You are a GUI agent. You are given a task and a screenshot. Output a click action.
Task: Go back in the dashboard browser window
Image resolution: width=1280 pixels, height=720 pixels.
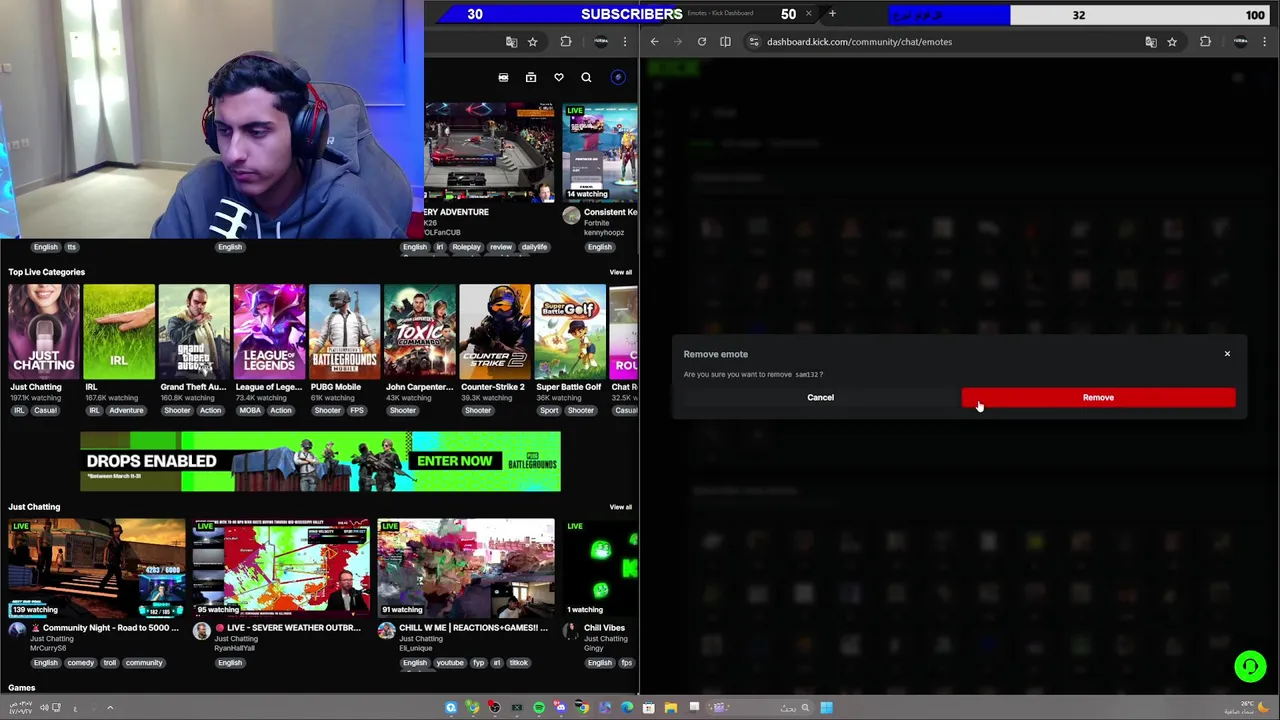pos(654,42)
